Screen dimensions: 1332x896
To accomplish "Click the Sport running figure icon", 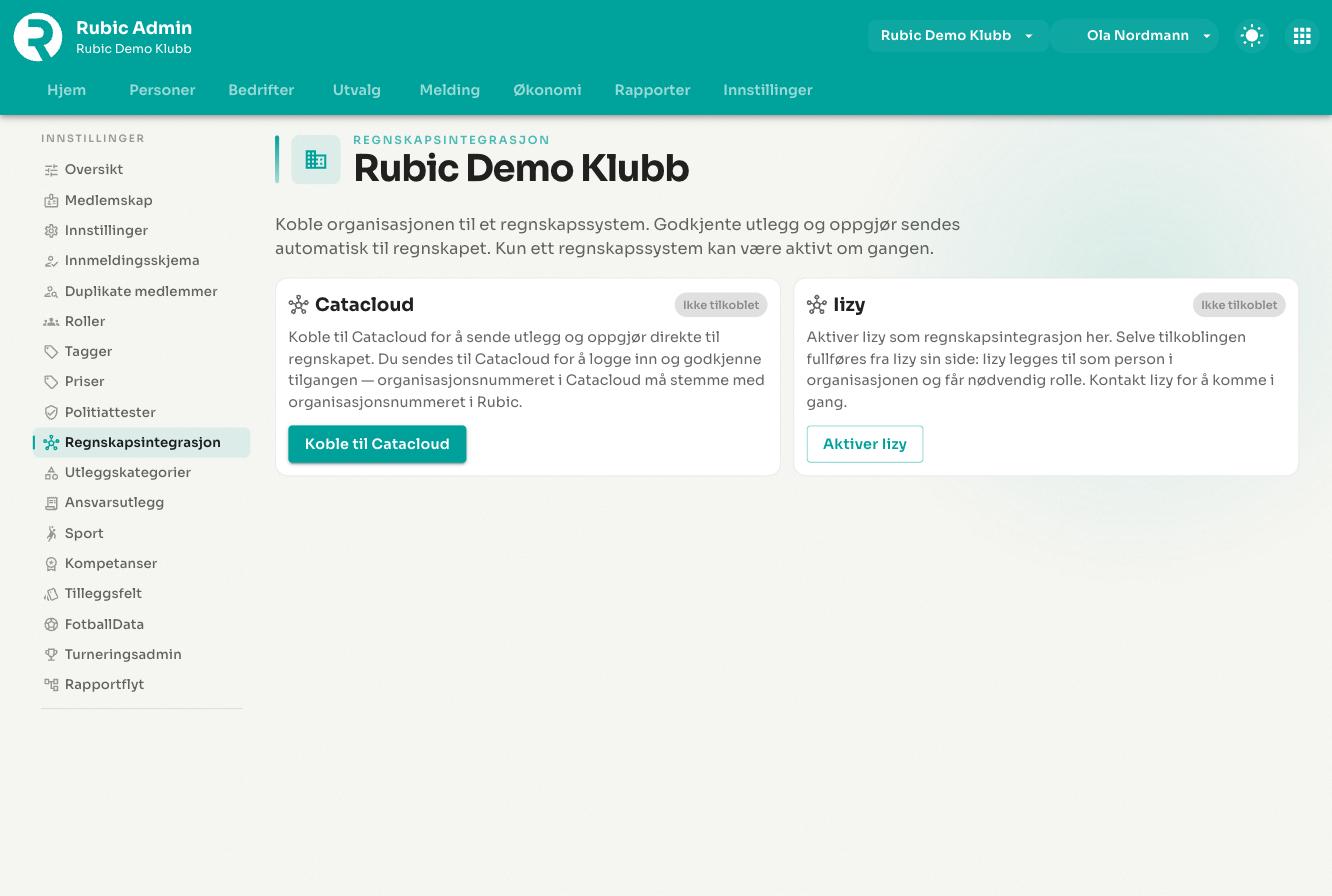I will tap(51, 533).
